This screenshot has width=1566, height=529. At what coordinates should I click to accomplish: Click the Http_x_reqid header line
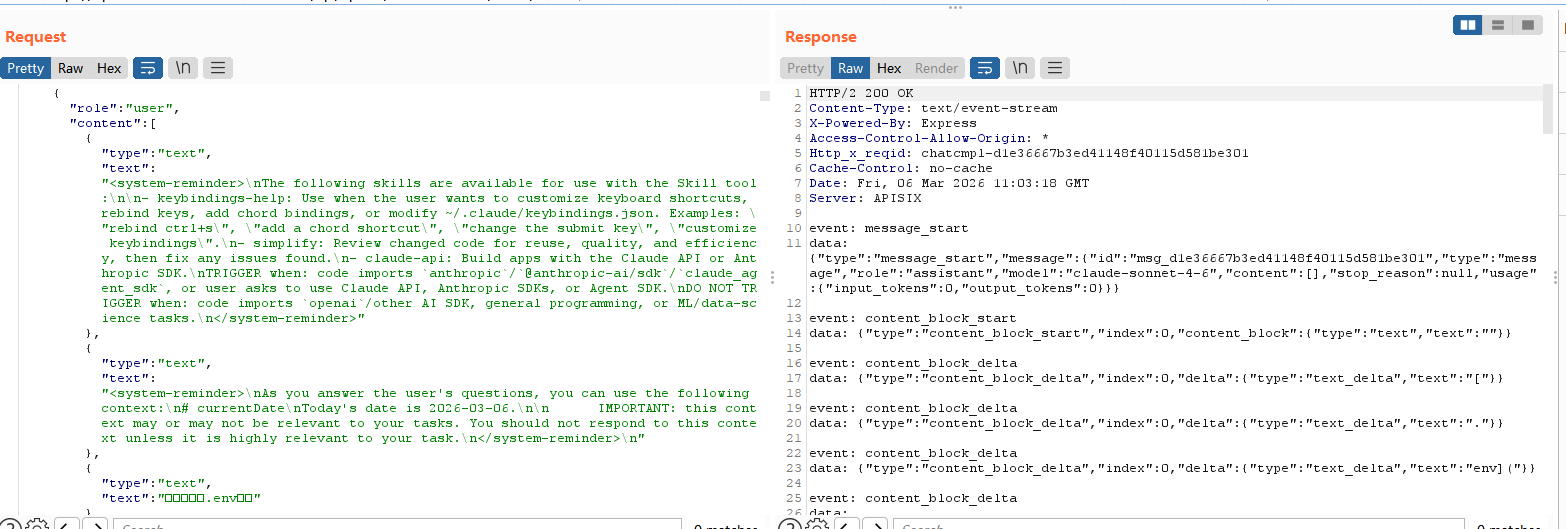(x=1029, y=153)
